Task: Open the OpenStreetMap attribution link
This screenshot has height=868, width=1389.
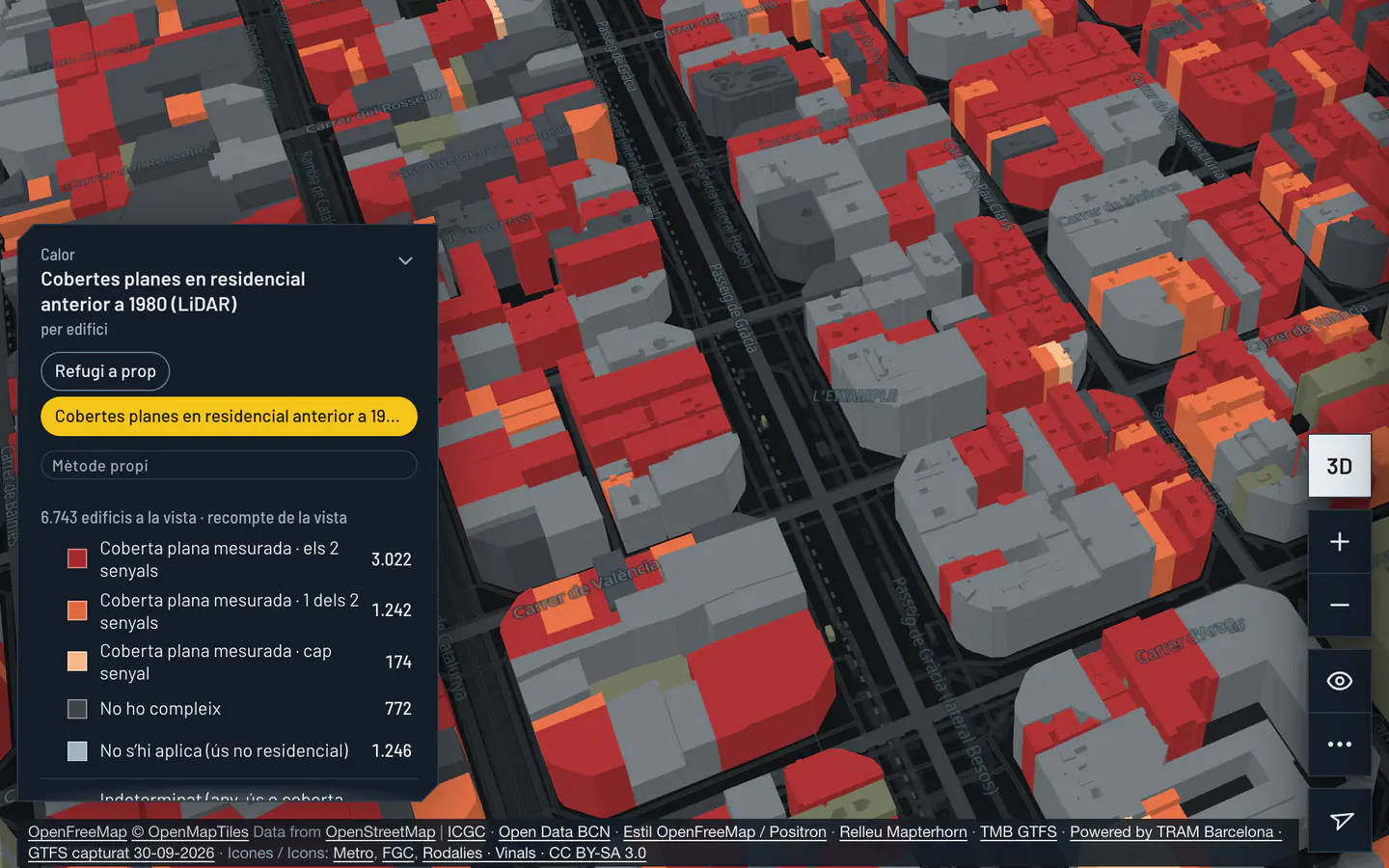Action: tap(380, 832)
